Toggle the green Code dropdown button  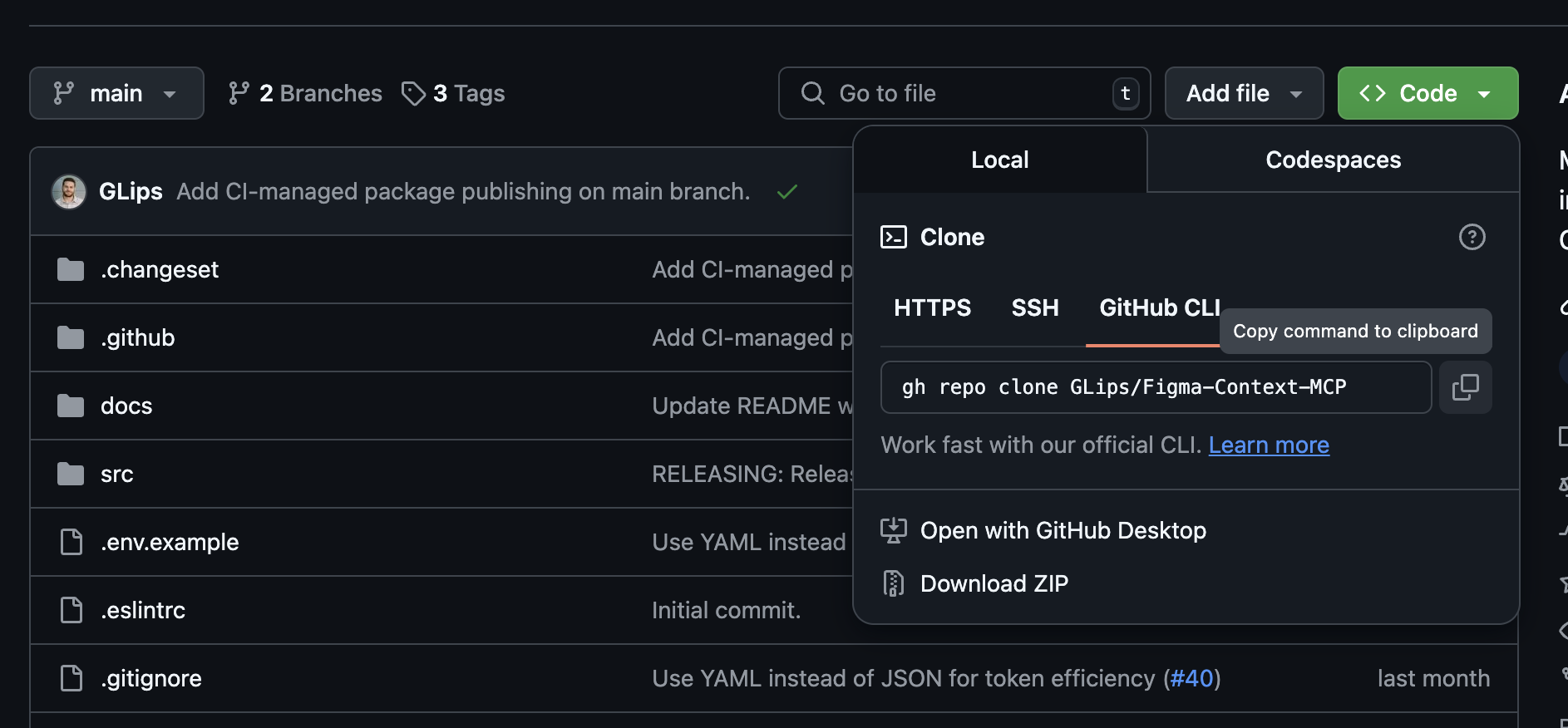pos(1427,93)
